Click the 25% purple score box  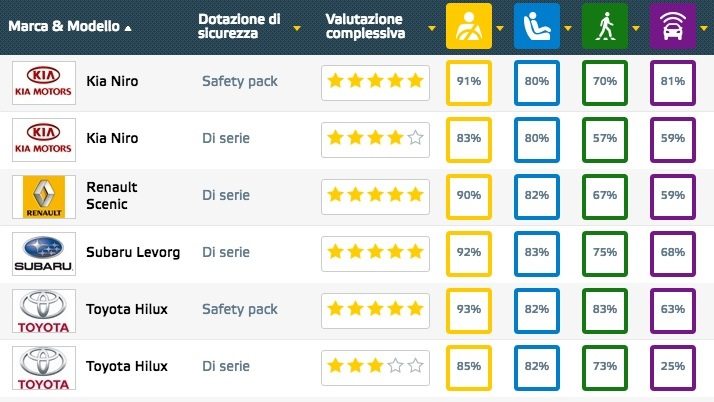pos(672,367)
